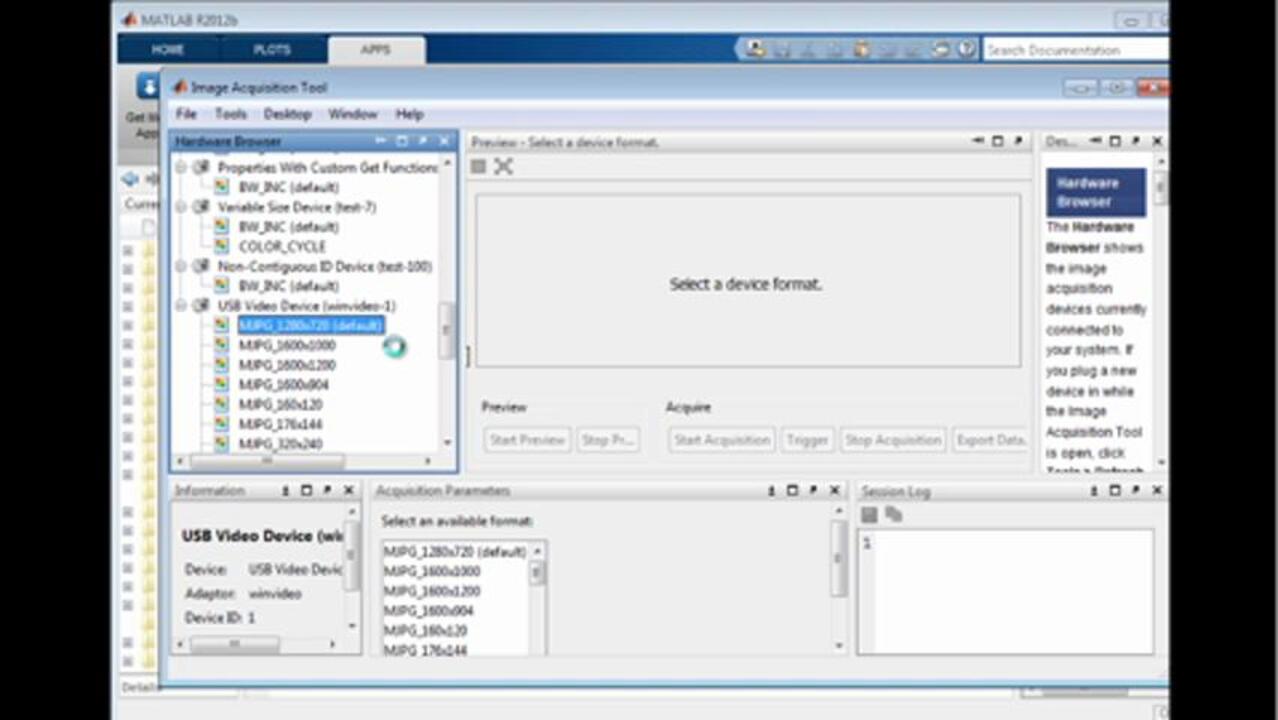Click the fit-to-window icon in Preview toolbar
Viewport: 1278px width, 720px height.
coord(503,167)
